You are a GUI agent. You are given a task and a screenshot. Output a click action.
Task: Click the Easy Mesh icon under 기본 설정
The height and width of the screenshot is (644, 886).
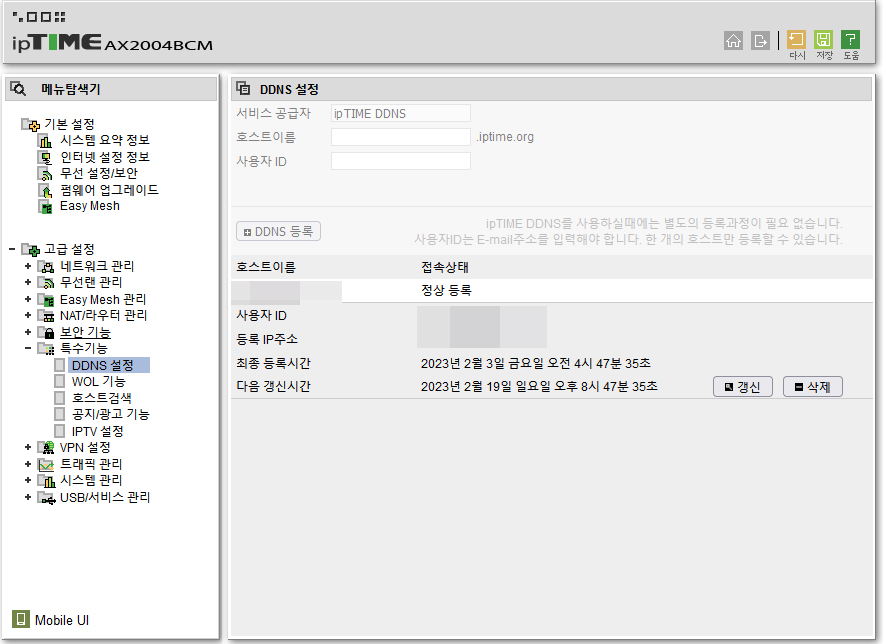(x=45, y=207)
